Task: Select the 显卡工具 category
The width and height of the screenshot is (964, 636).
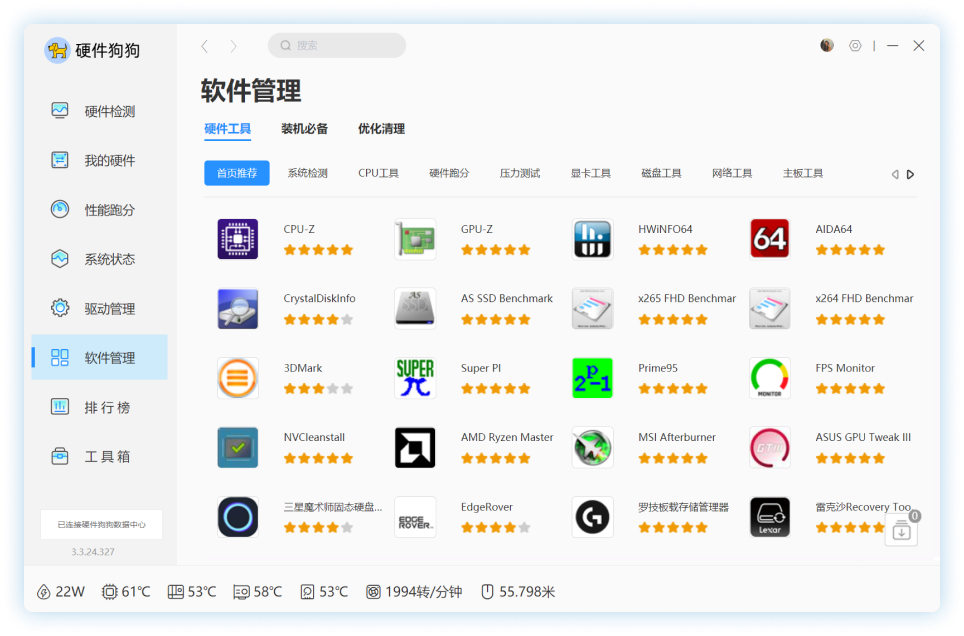Action: (x=590, y=173)
